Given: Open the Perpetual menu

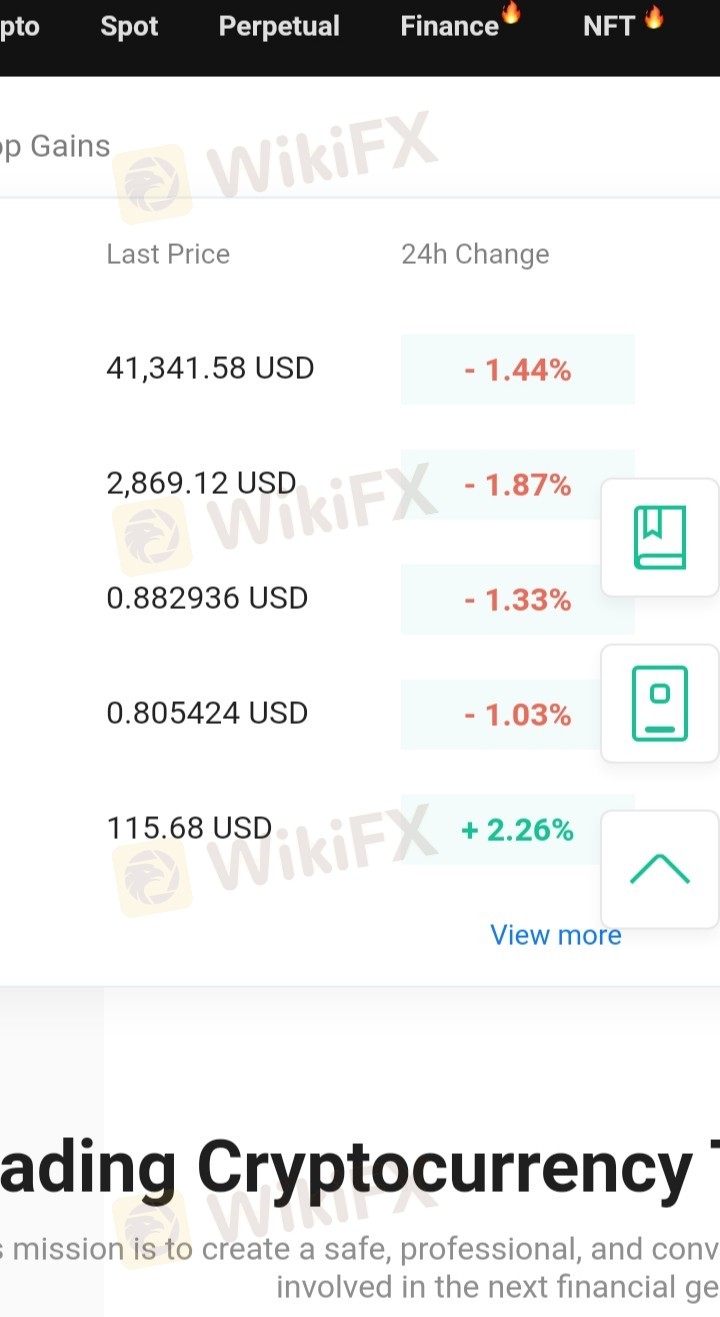Looking at the screenshot, I should [279, 27].
